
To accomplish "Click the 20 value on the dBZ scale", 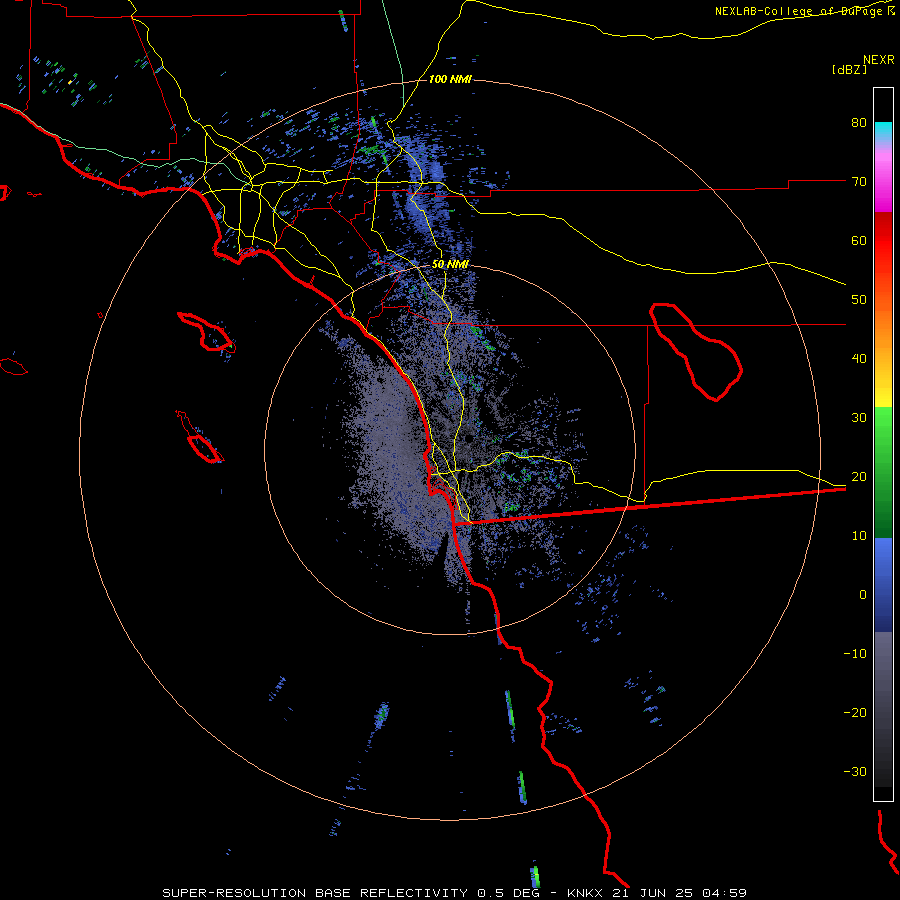I will click(859, 476).
